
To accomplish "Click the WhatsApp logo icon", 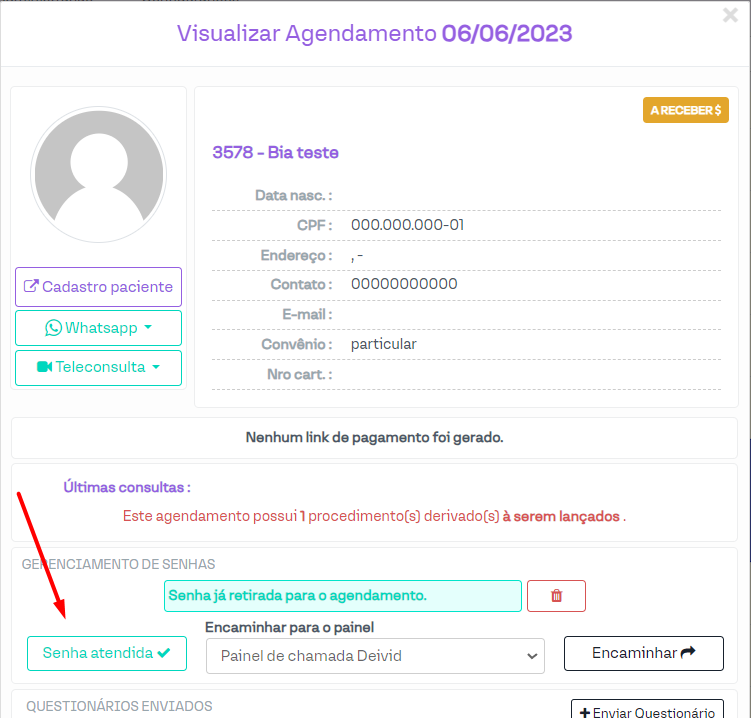I will click(x=53, y=328).
